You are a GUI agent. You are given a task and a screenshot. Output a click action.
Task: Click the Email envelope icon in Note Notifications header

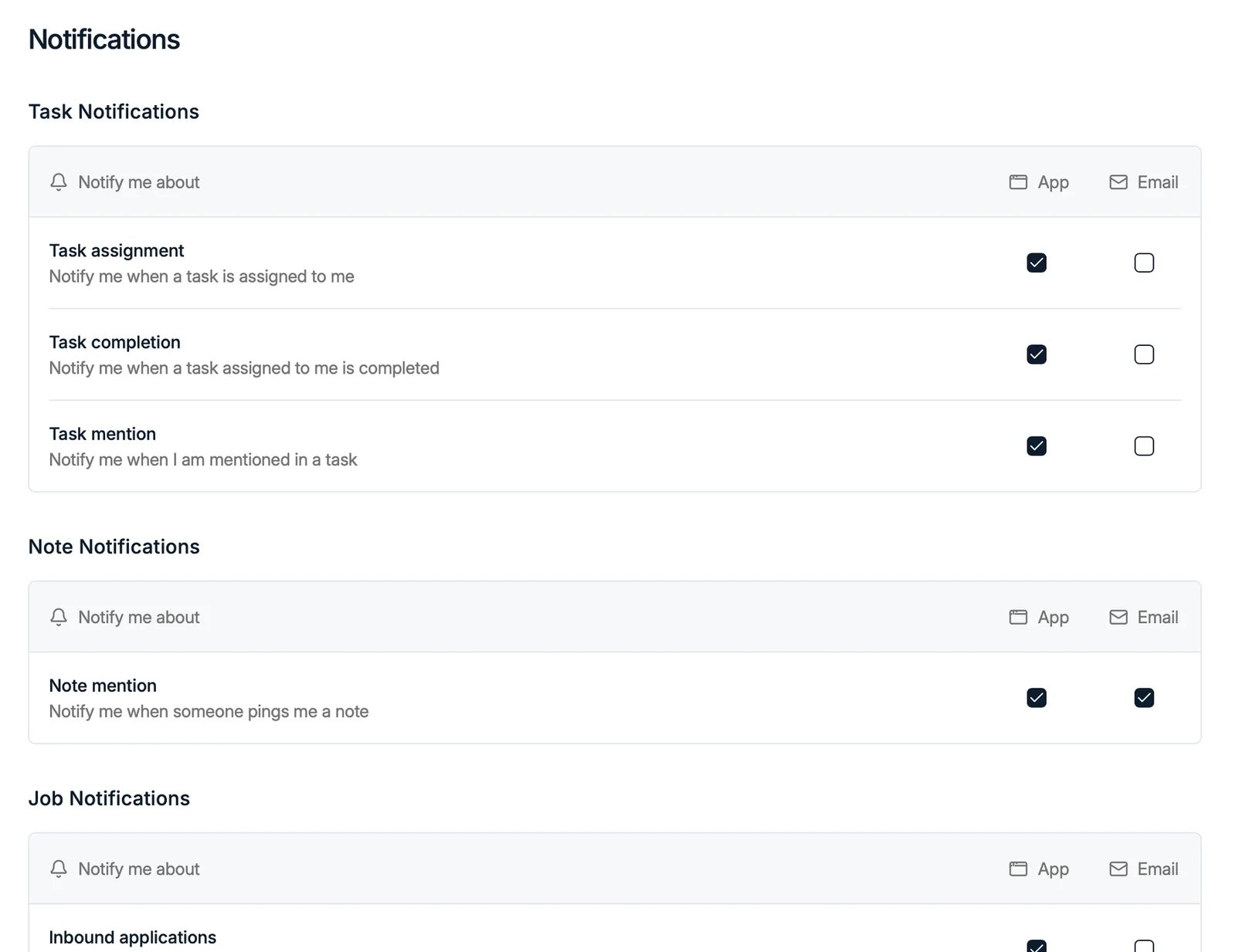1118,617
